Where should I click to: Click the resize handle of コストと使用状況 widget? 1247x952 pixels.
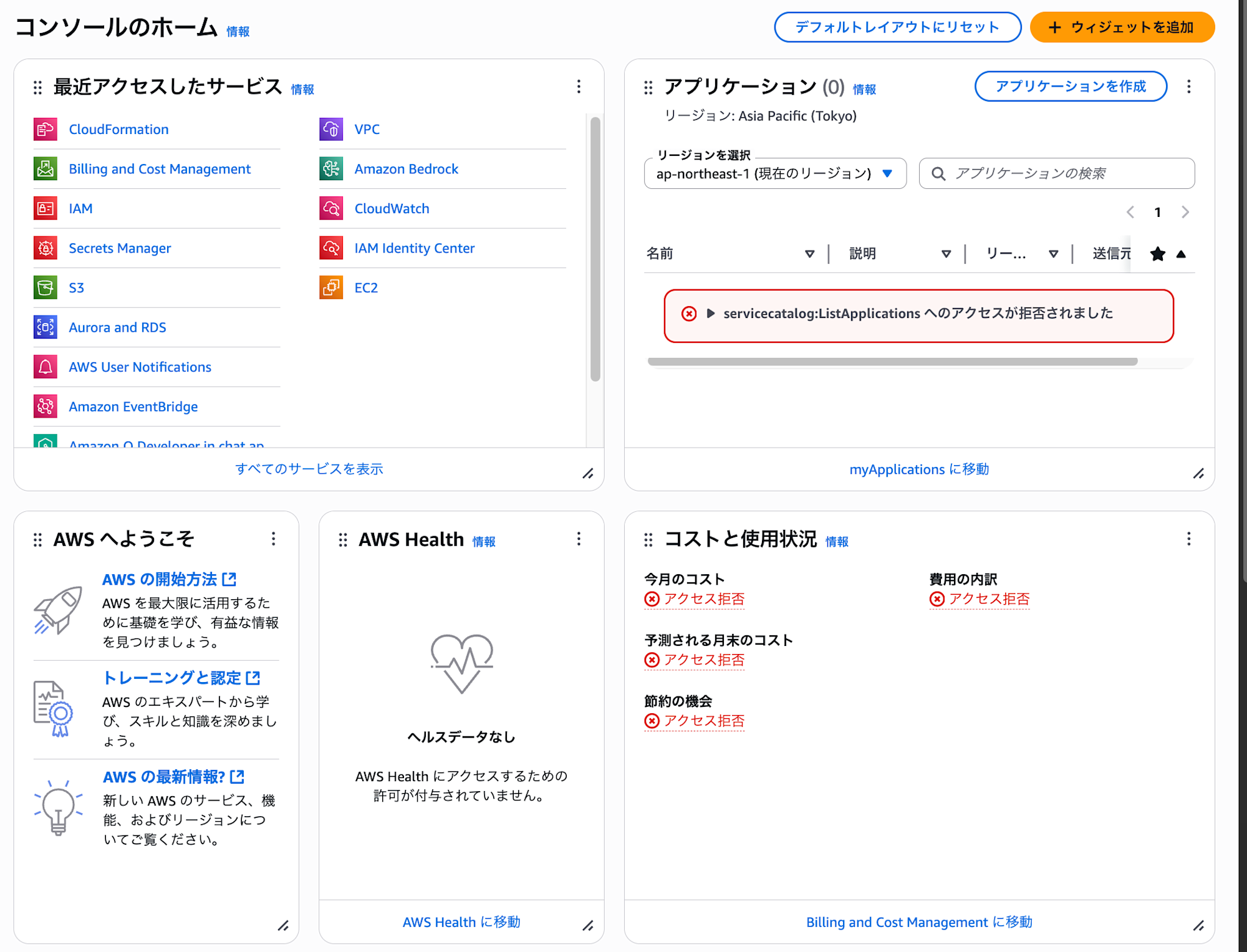pos(1198,926)
